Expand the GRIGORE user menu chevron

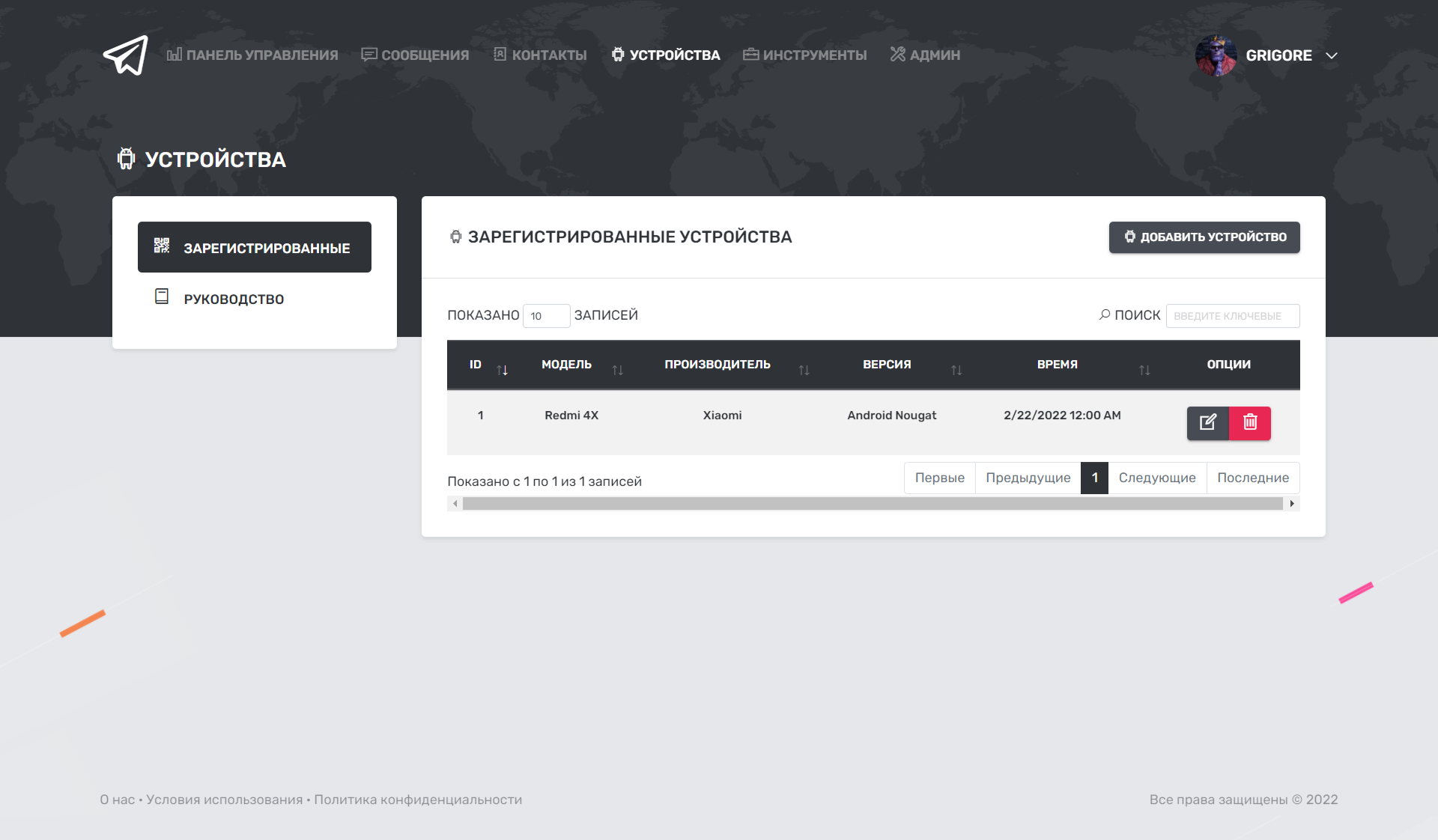1332,55
